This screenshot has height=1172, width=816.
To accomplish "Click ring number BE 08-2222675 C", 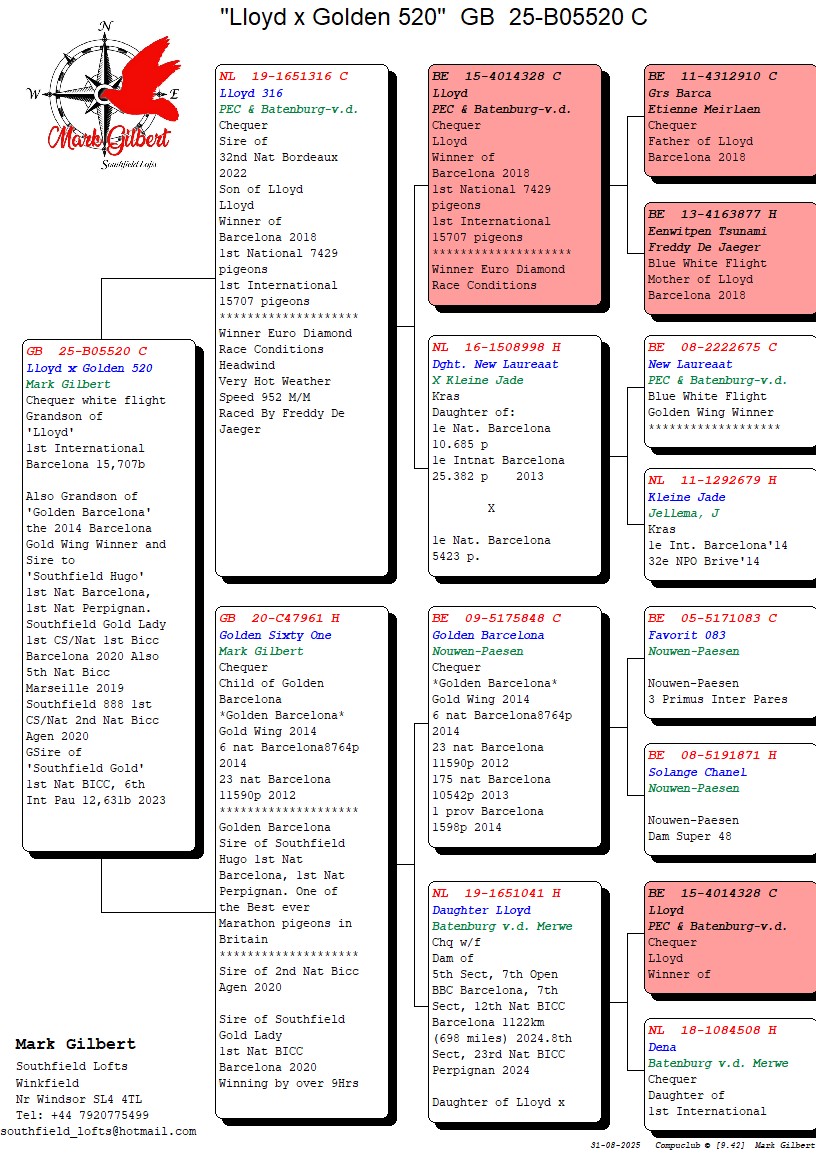I will (712, 348).
